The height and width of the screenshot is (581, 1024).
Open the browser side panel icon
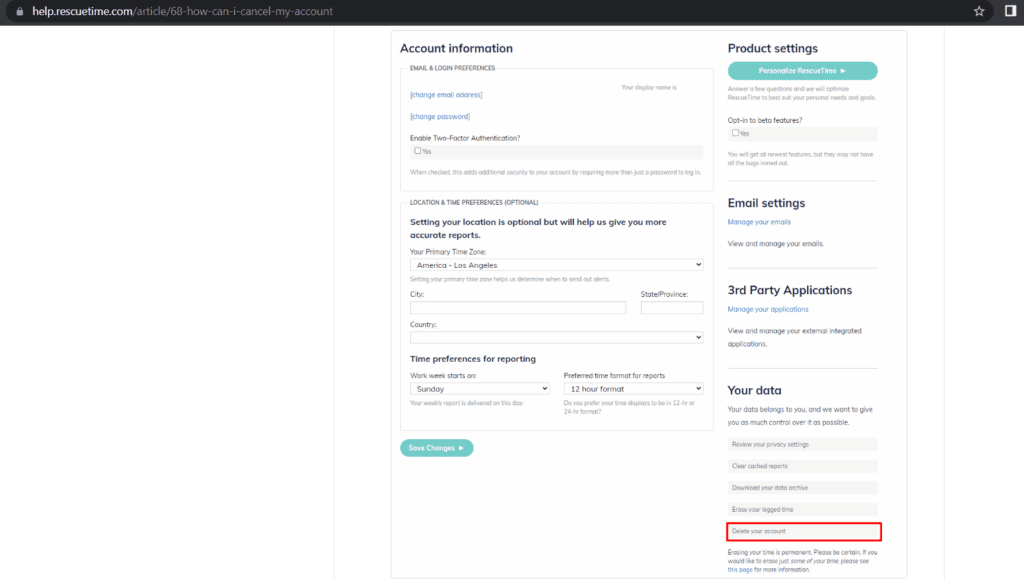point(1009,12)
